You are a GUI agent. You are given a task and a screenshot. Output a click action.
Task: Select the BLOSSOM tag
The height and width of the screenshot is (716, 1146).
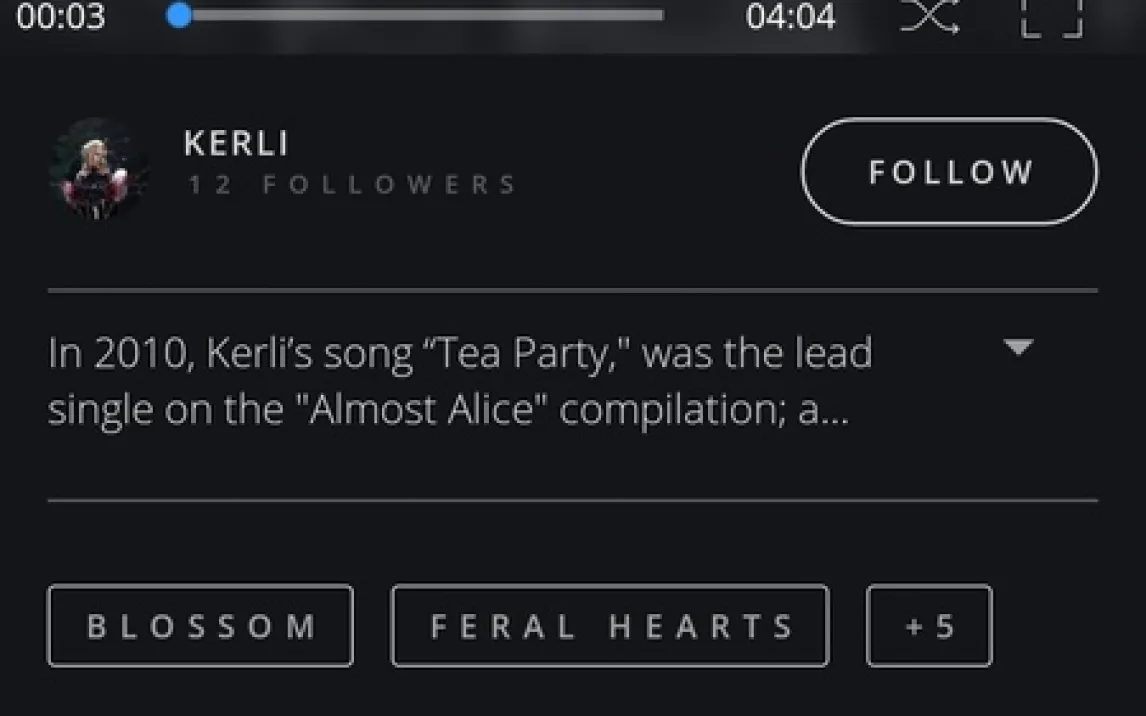[x=200, y=626]
